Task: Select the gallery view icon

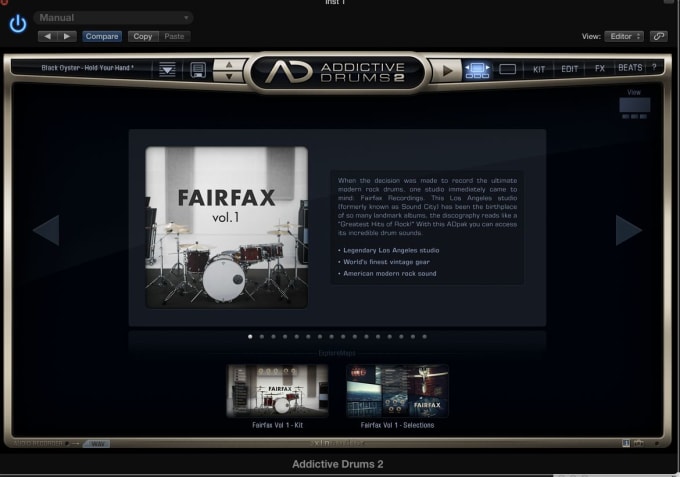Action: pos(477,70)
